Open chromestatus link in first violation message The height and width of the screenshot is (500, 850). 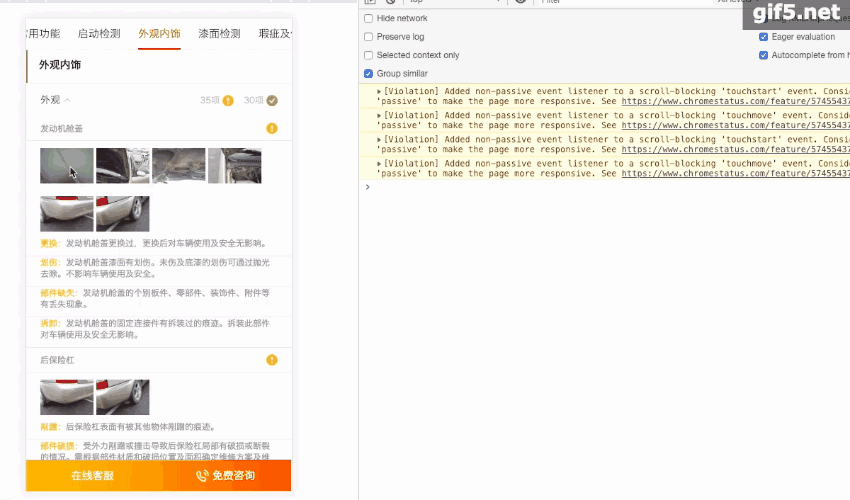pyautogui.click(x=735, y=101)
